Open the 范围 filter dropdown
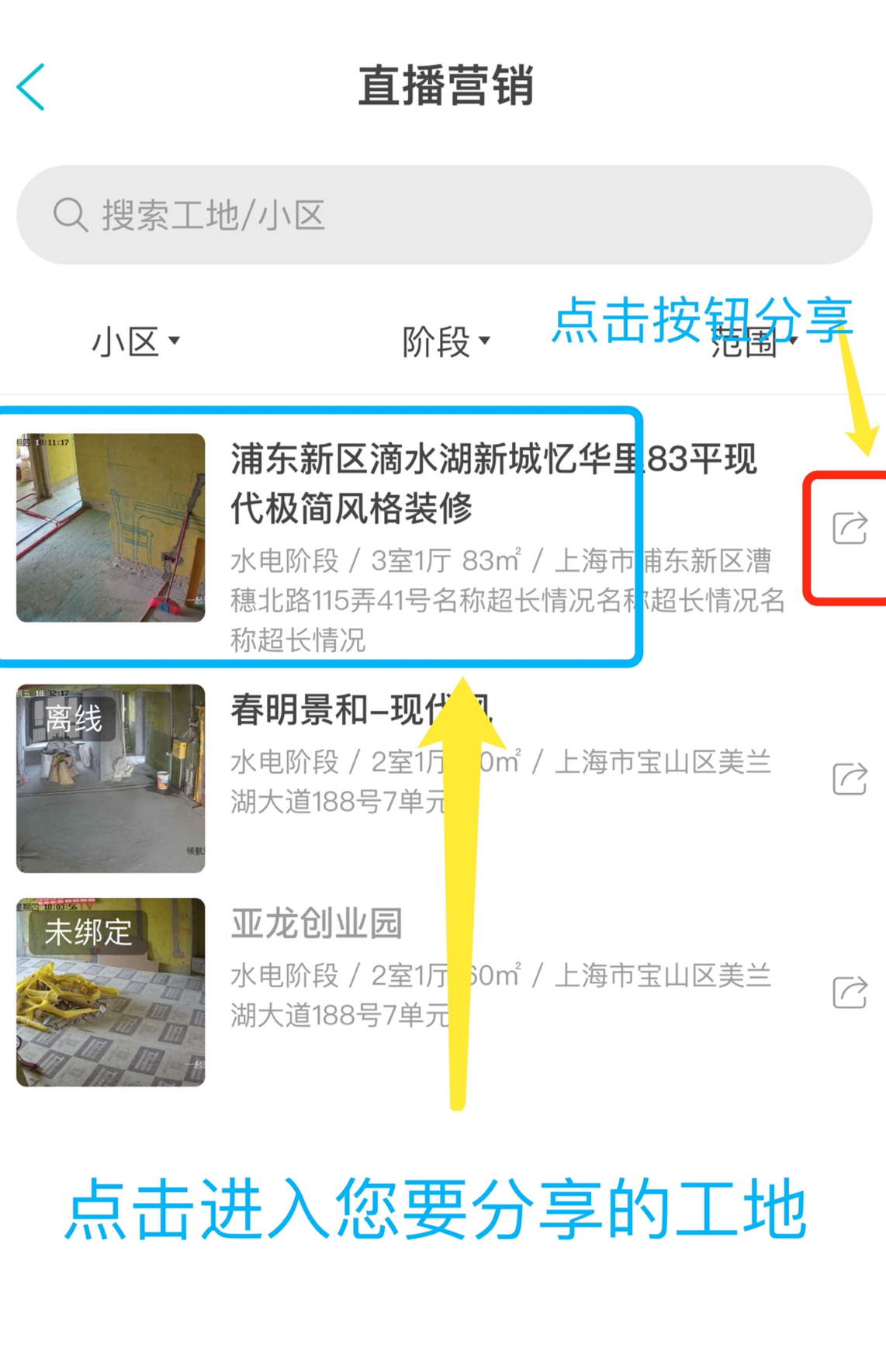This screenshot has width=886, height=1372. point(754,341)
